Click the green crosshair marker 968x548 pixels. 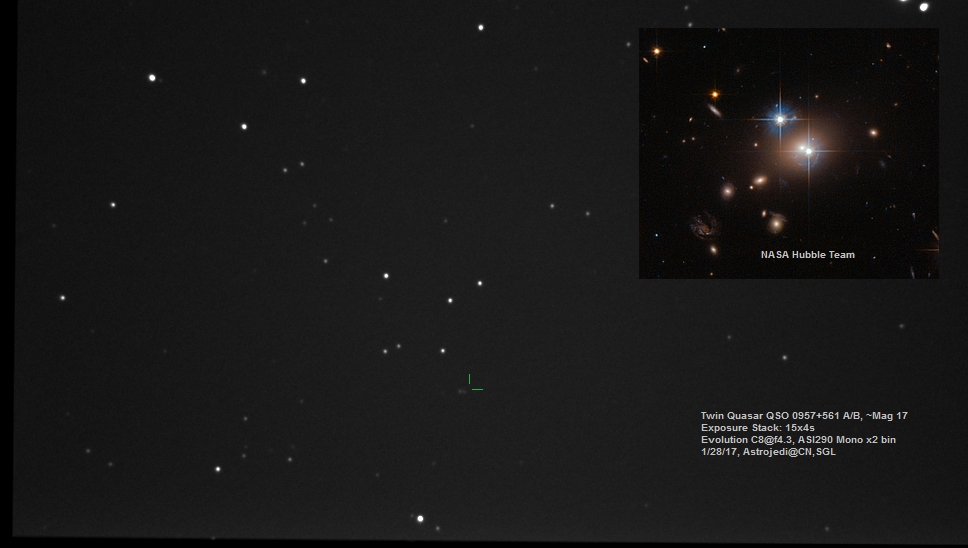point(473,384)
